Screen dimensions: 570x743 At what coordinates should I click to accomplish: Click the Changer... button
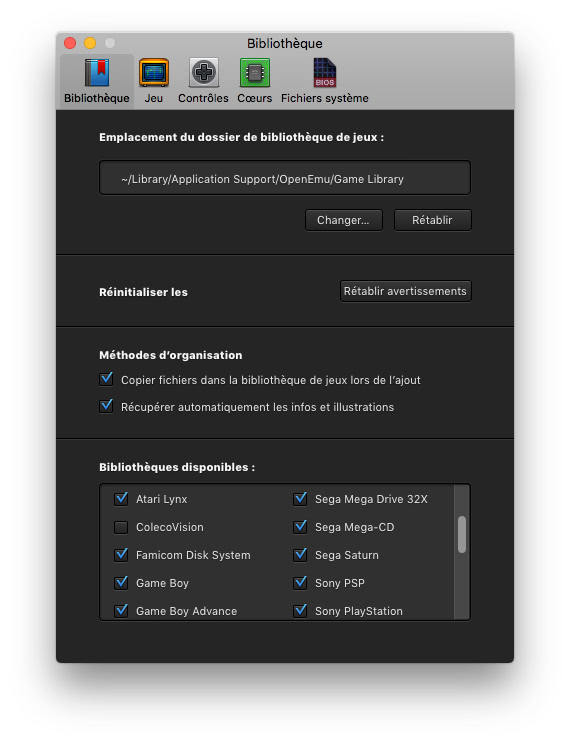(344, 220)
